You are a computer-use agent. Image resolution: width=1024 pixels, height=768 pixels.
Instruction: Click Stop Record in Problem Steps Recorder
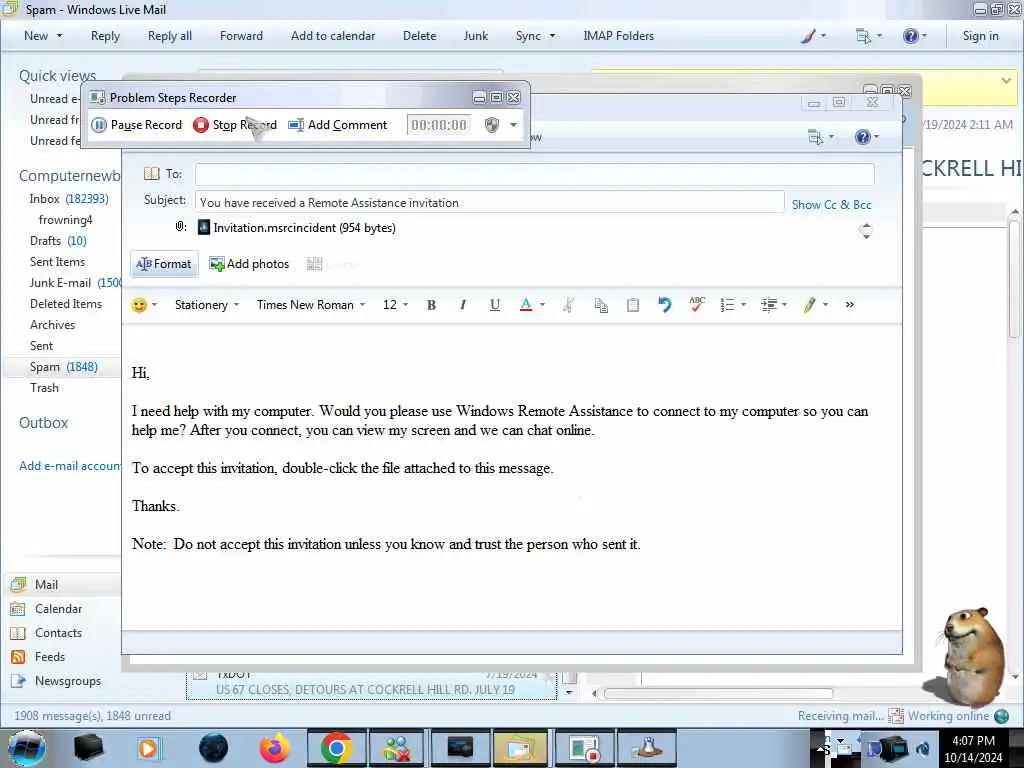pos(235,125)
